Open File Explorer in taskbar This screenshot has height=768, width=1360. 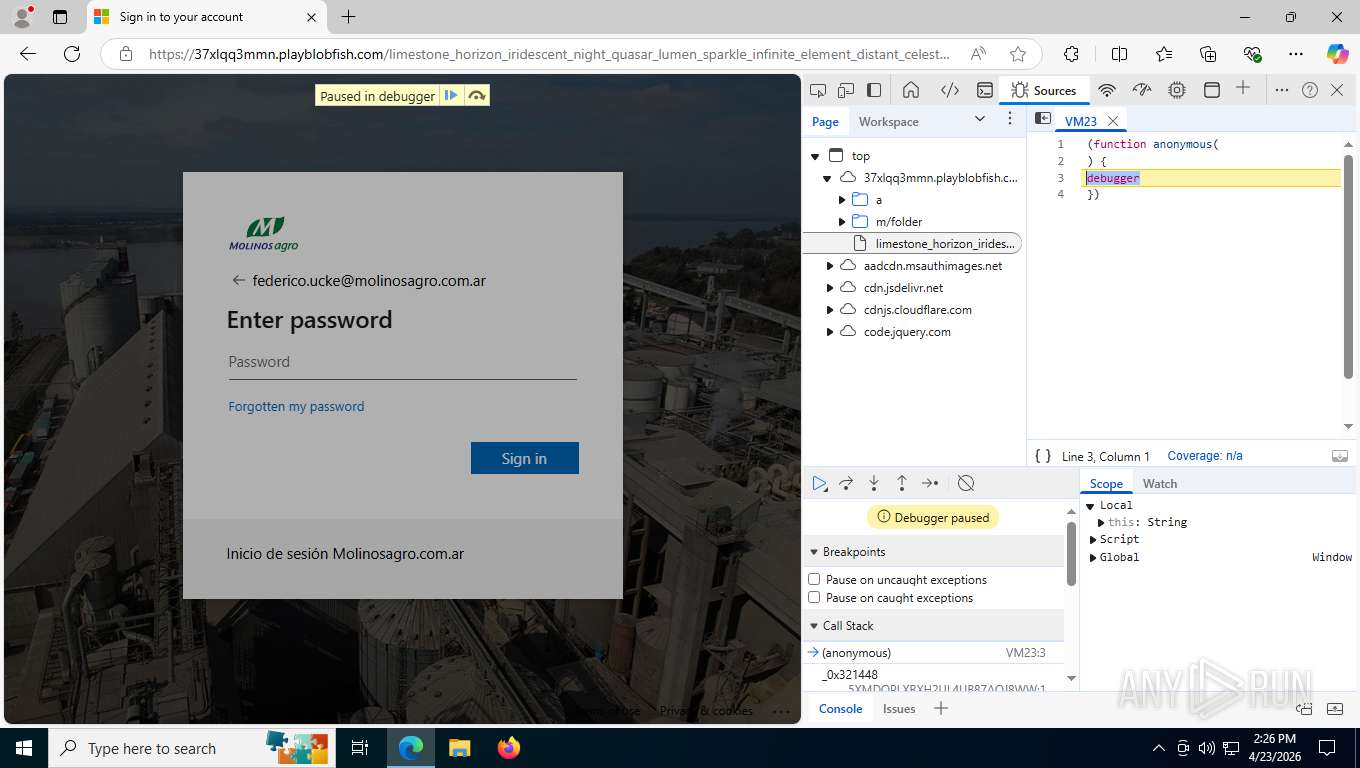click(459, 748)
